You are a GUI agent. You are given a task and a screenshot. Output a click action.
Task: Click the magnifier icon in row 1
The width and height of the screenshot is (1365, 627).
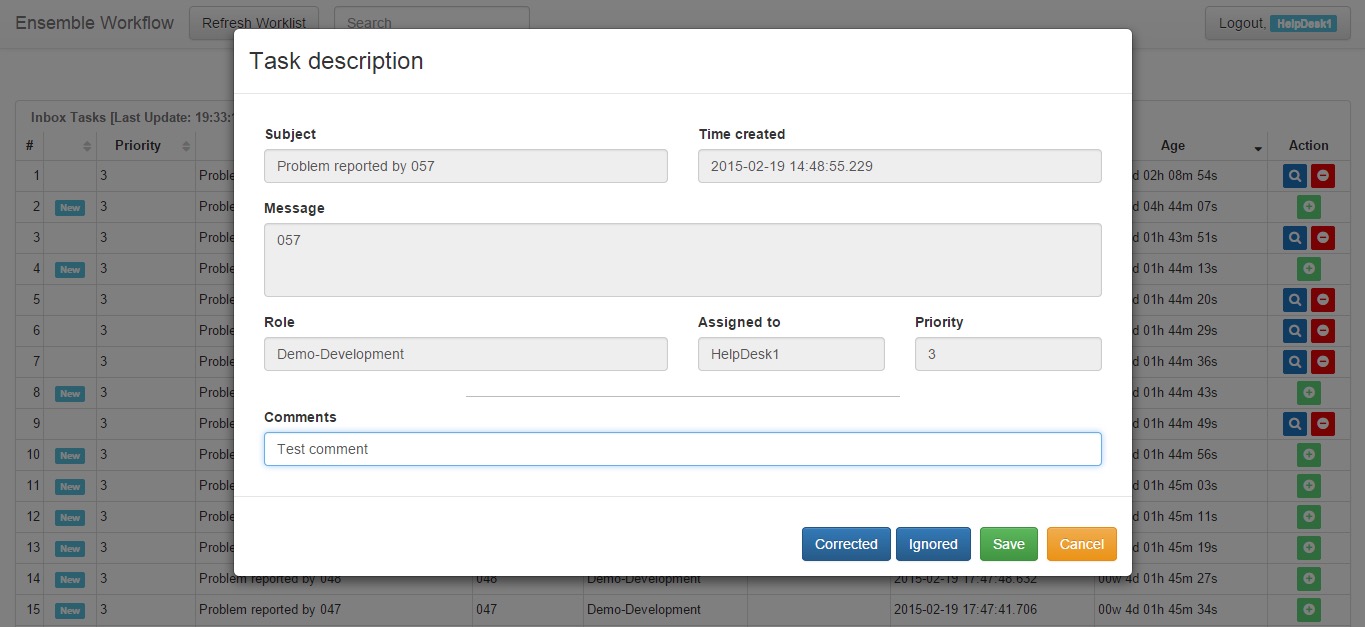1294,176
